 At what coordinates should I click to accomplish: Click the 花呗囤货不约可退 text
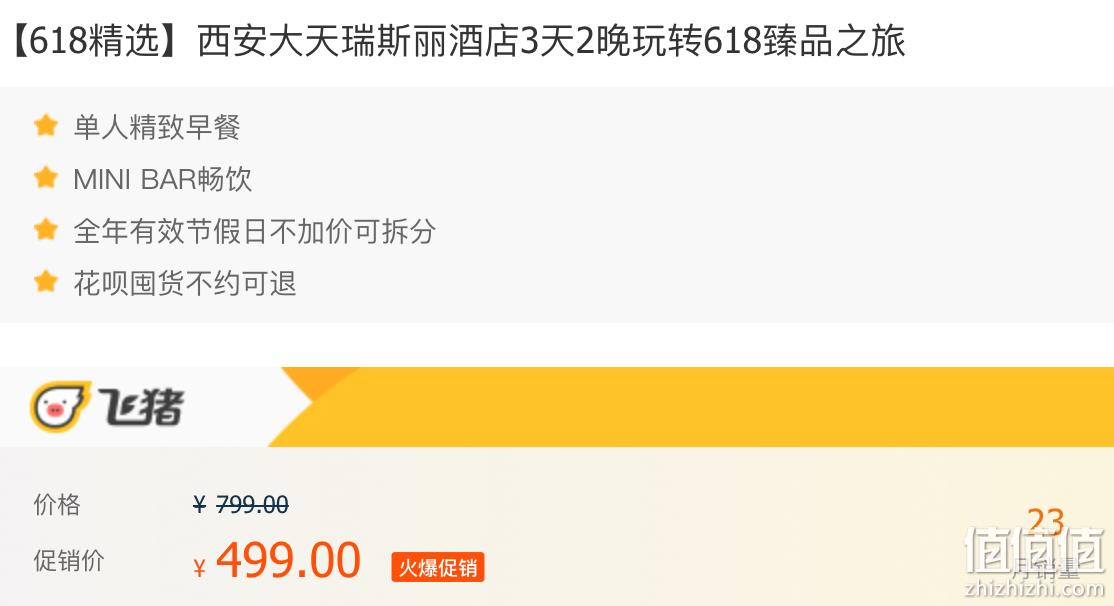185,283
